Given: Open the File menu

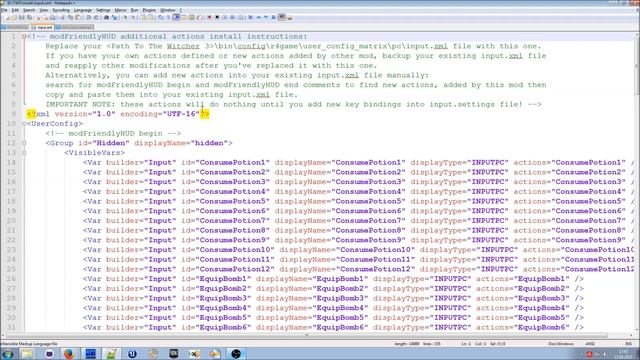Looking at the screenshot, I should click(x=4, y=10).
